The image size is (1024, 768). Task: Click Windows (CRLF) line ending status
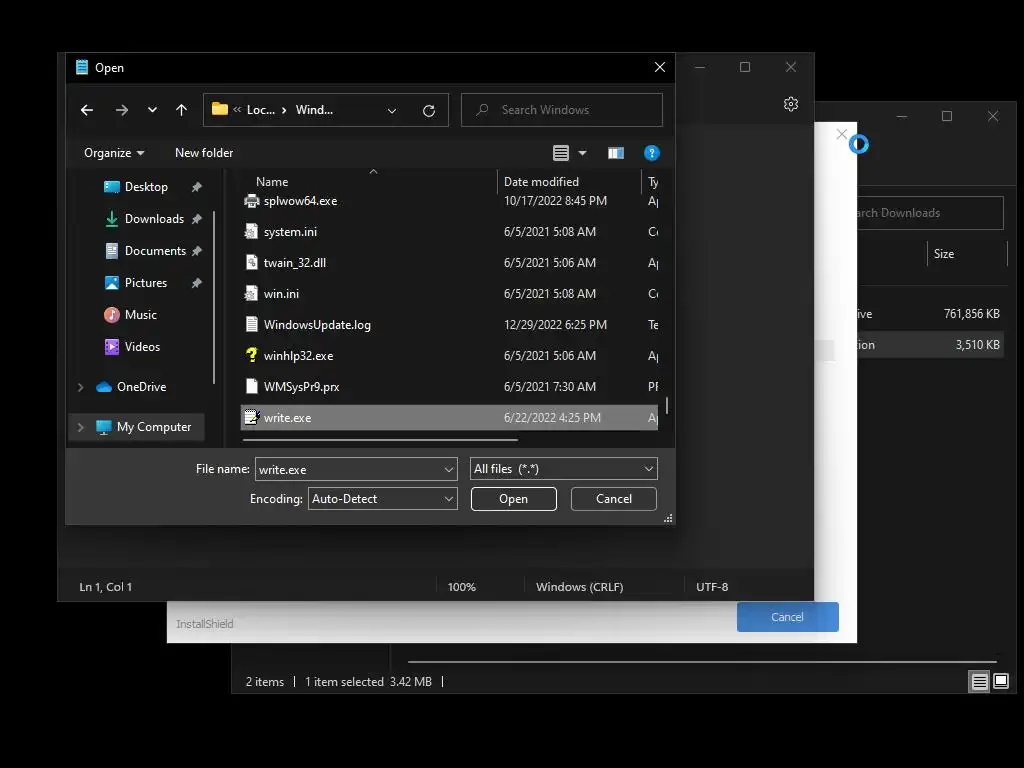(580, 587)
